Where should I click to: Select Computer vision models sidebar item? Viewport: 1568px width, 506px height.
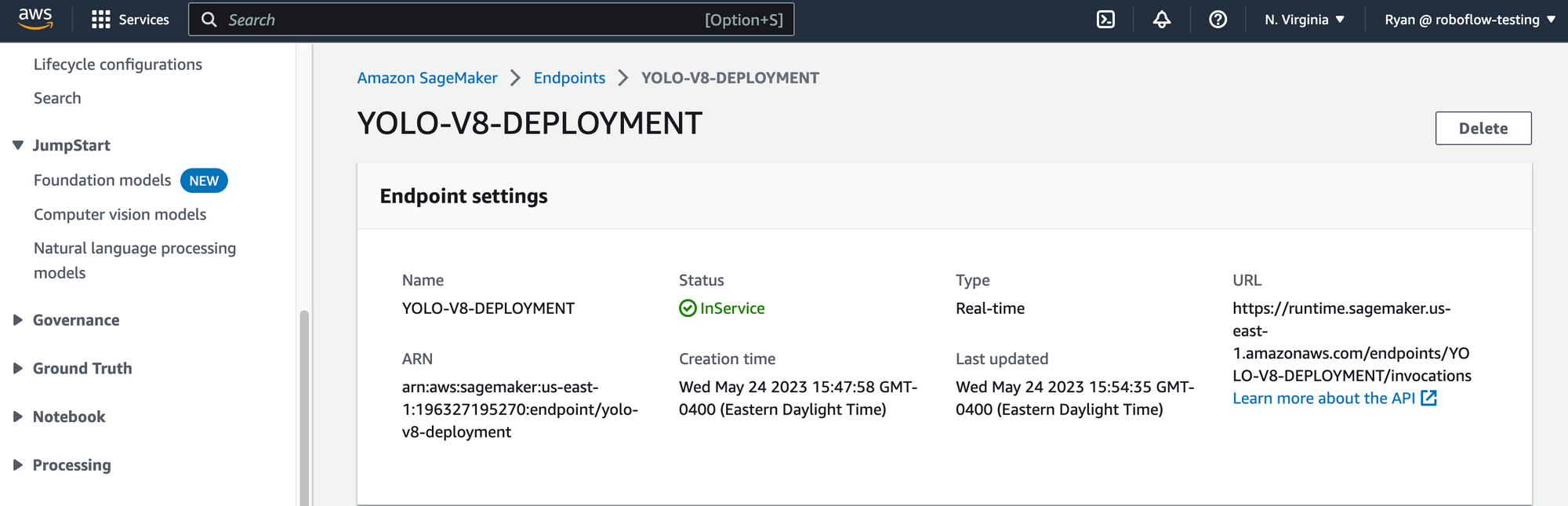tap(120, 214)
